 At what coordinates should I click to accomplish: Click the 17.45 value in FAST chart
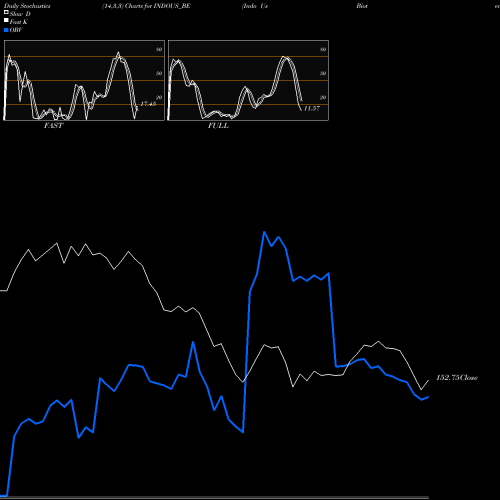click(x=148, y=104)
